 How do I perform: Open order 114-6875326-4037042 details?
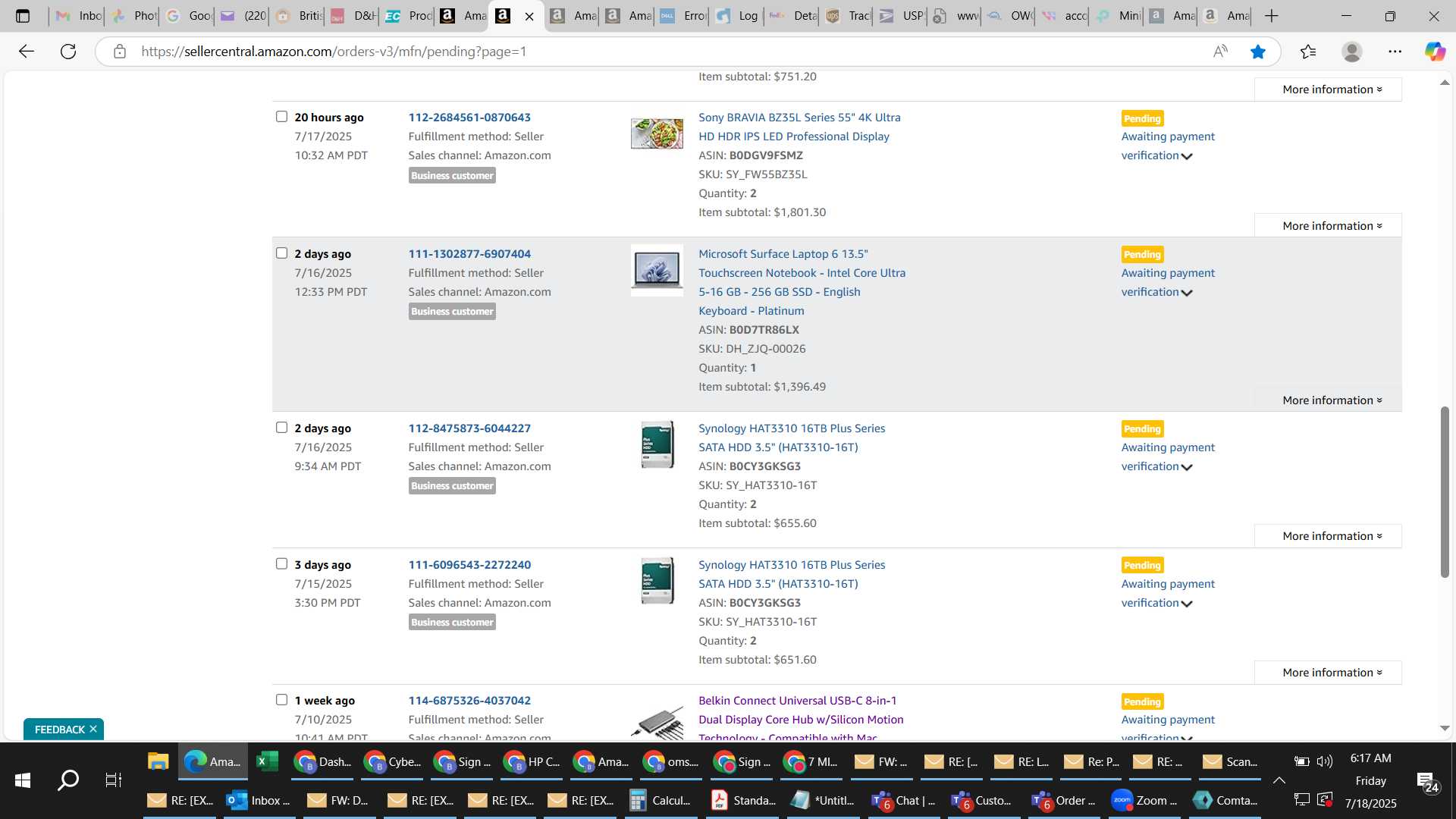tap(469, 701)
